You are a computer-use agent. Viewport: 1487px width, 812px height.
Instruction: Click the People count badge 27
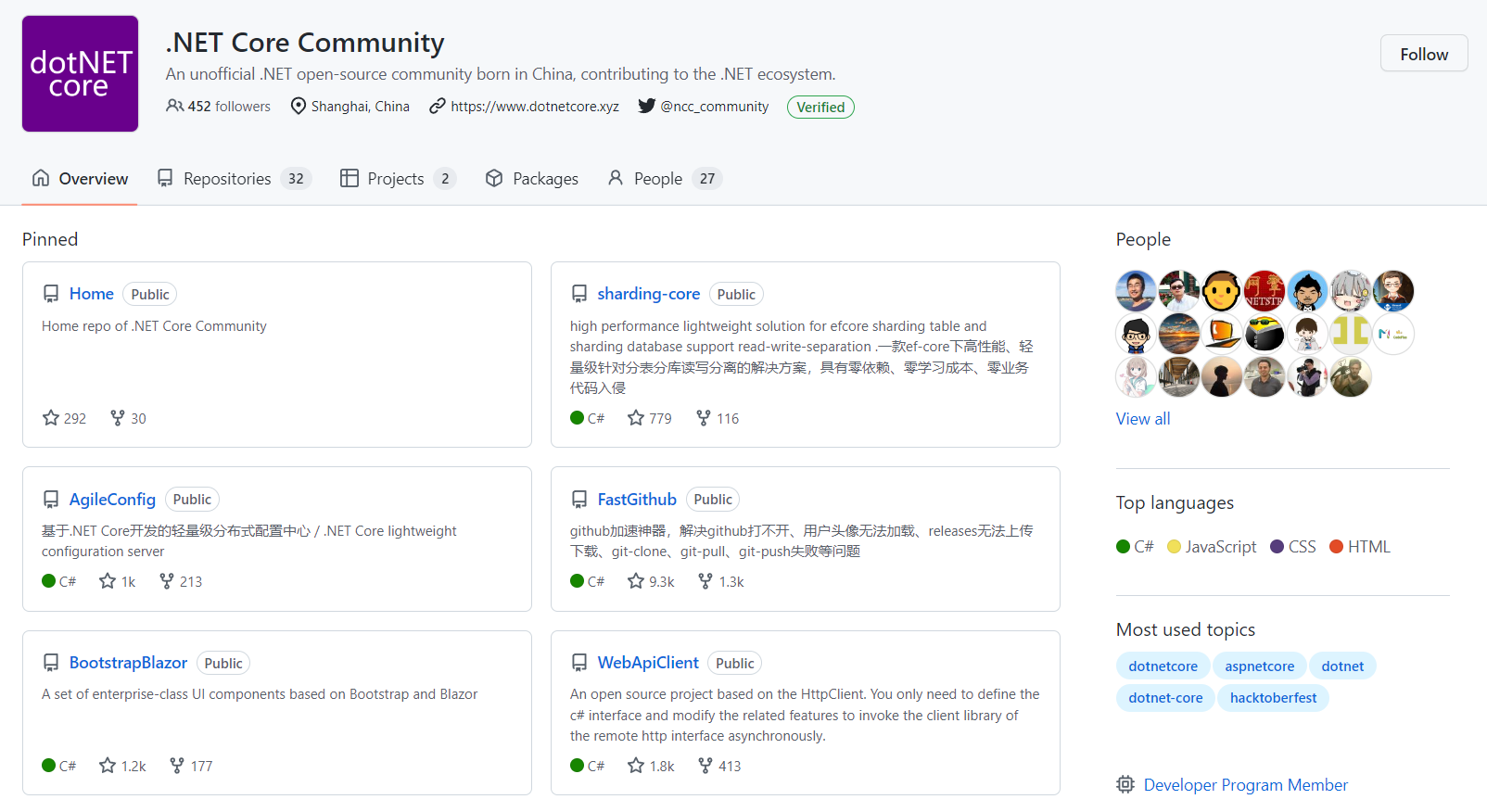pyautogui.click(x=707, y=179)
